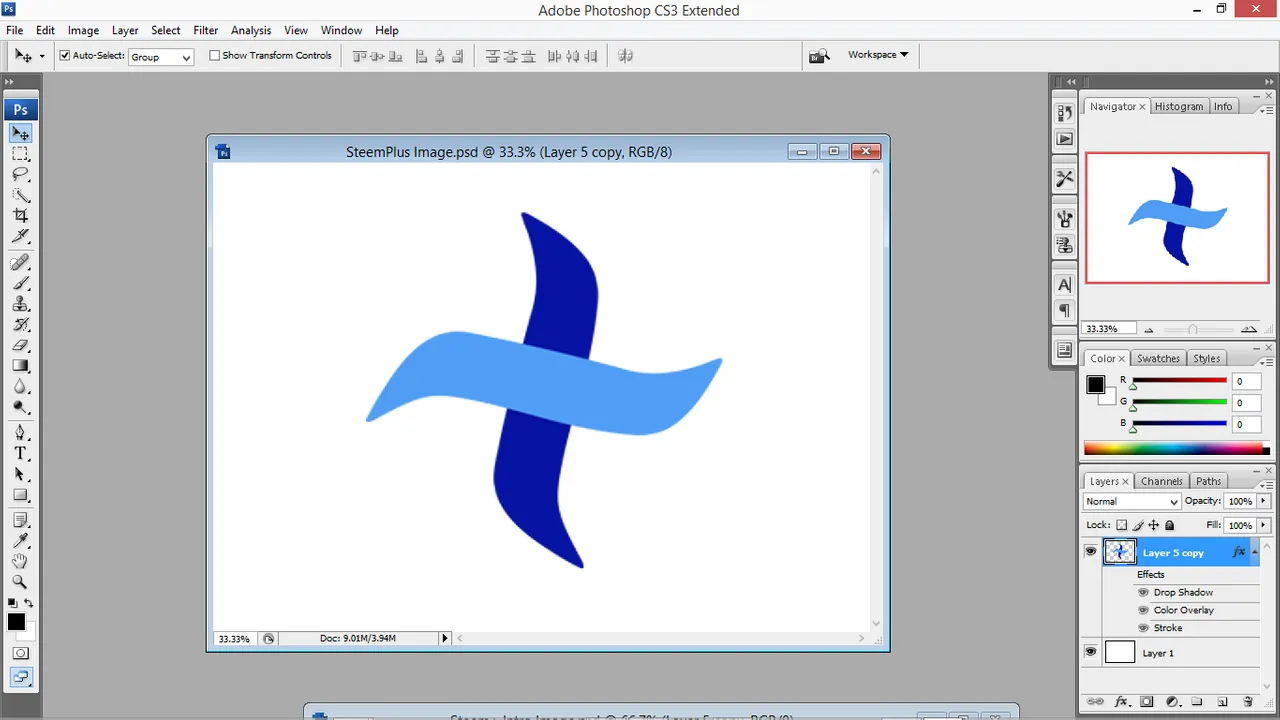Screen dimensions: 1280x720
Task: Select the Path Selection tool
Action: tap(20, 474)
